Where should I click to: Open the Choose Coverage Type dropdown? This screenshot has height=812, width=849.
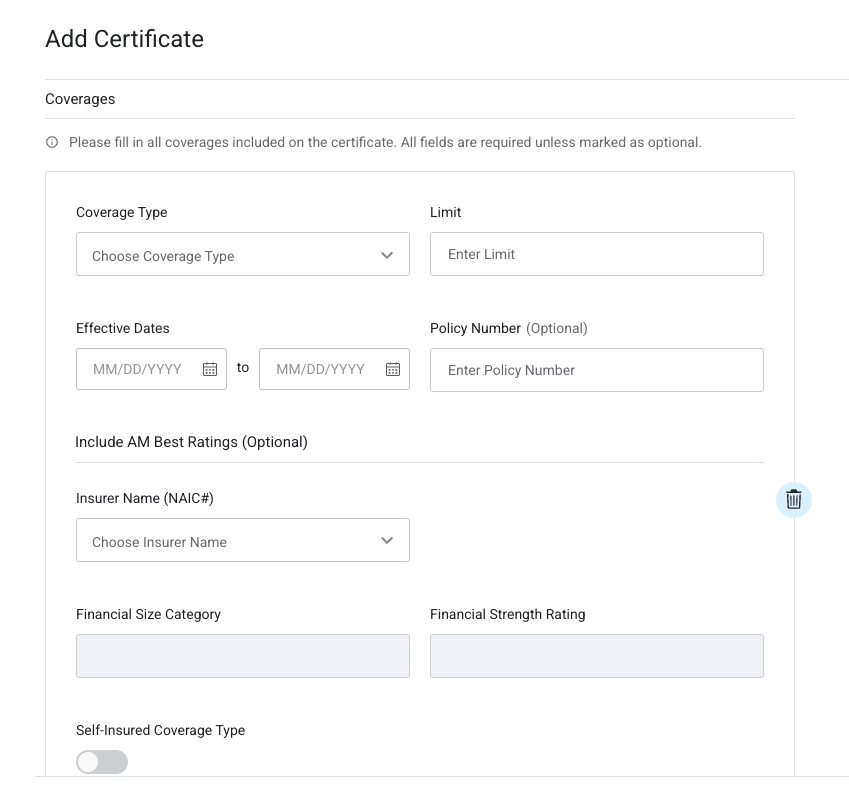(x=230, y=255)
